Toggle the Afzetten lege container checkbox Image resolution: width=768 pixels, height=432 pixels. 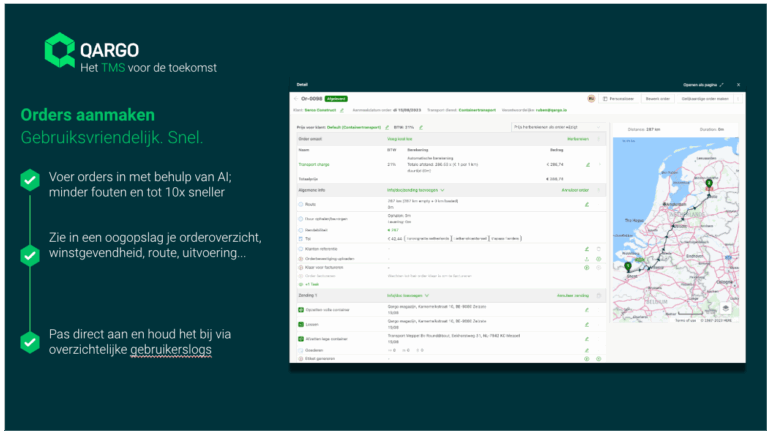coord(301,339)
